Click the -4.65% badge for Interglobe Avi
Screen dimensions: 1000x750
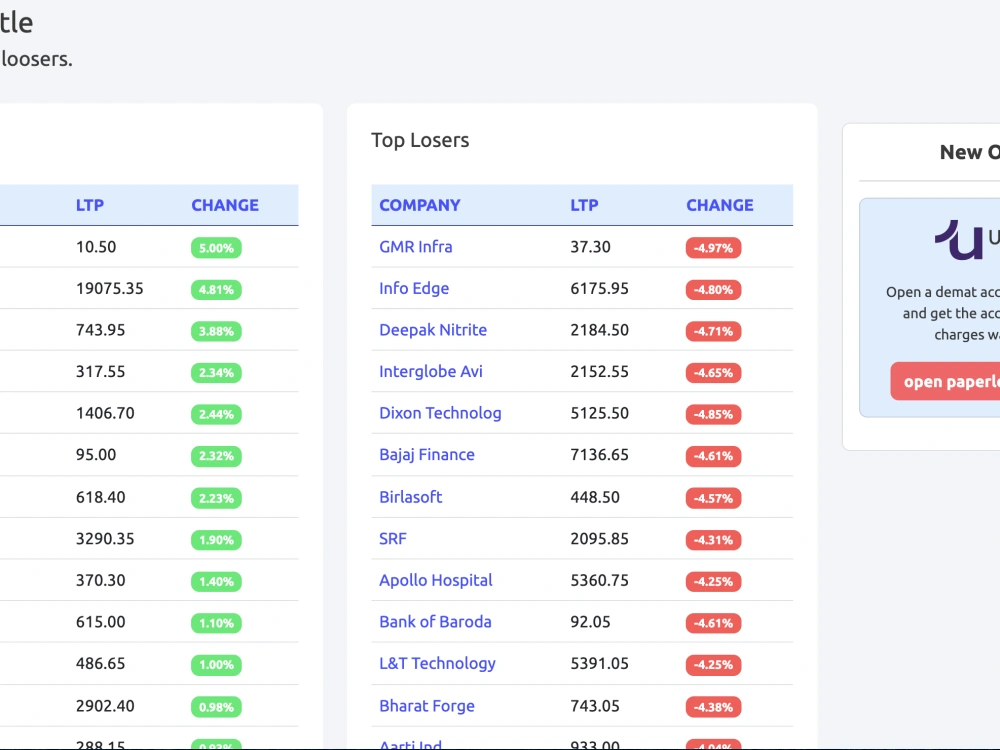tap(714, 372)
